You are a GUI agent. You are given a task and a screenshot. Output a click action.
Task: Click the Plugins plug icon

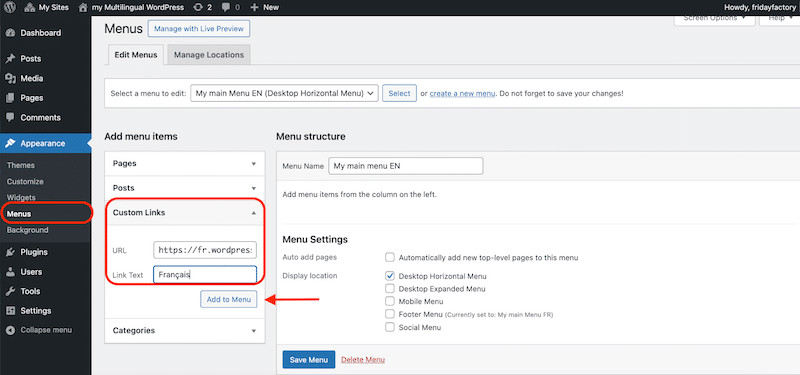click(x=10, y=252)
